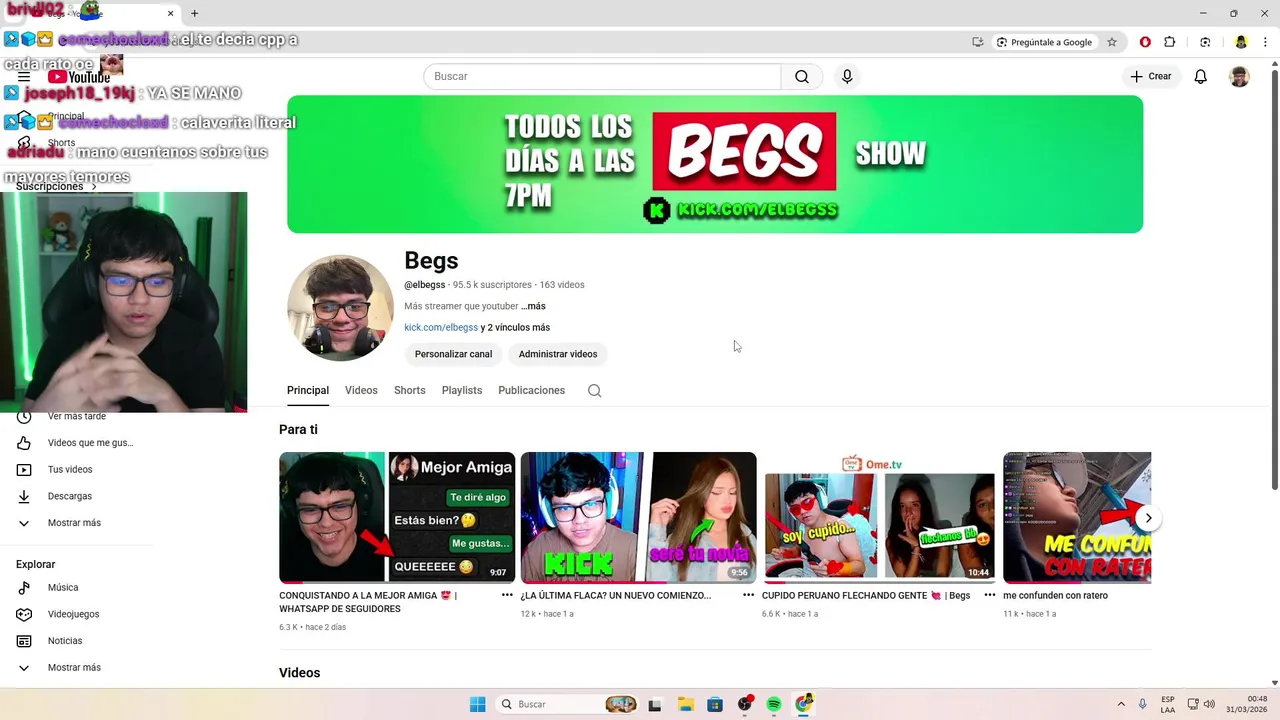Open Ver más tarde in the sidebar
This screenshot has height=720, width=1280.
76,417
